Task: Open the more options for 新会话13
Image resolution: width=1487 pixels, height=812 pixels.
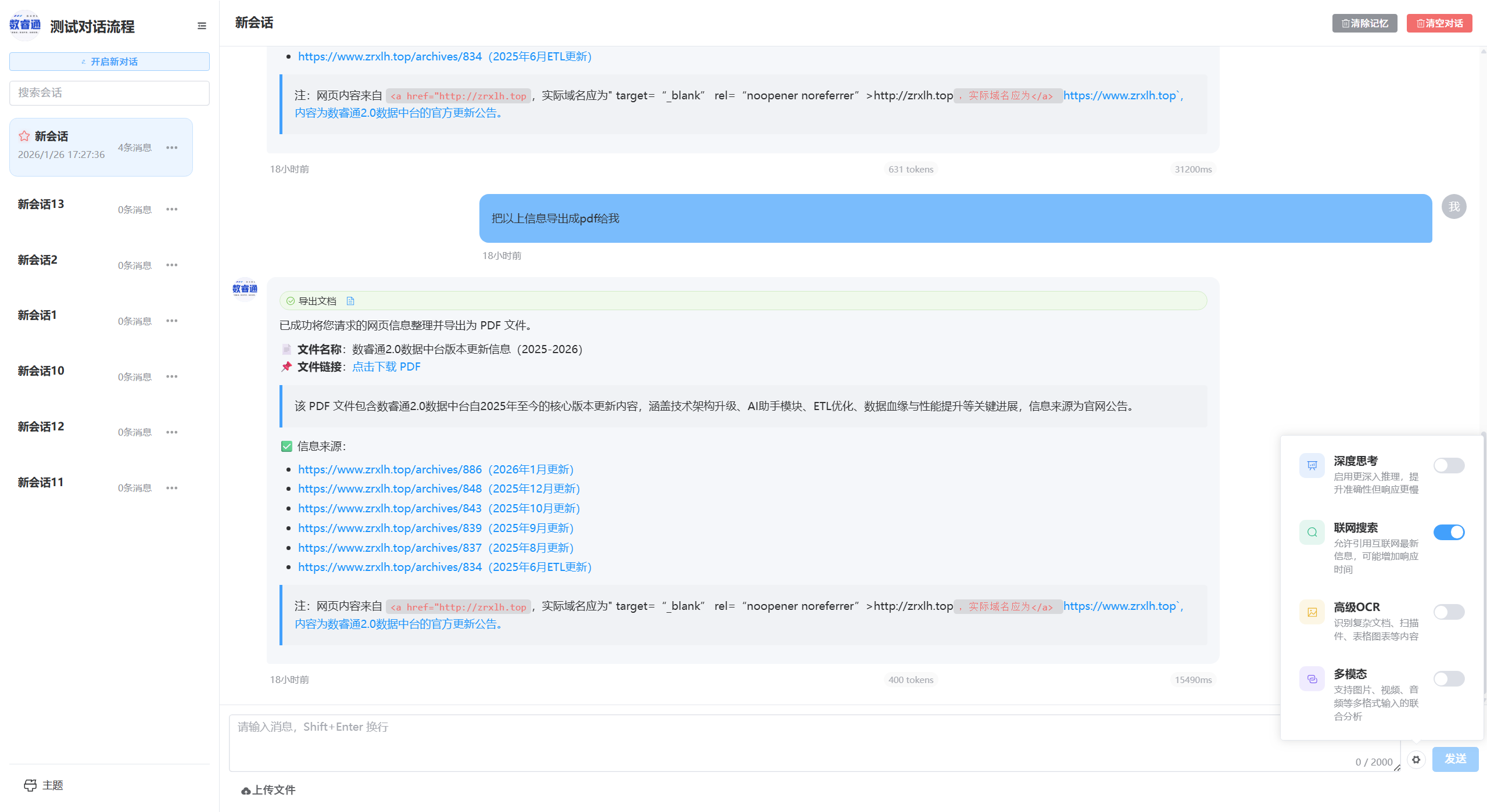Action: 171,209
